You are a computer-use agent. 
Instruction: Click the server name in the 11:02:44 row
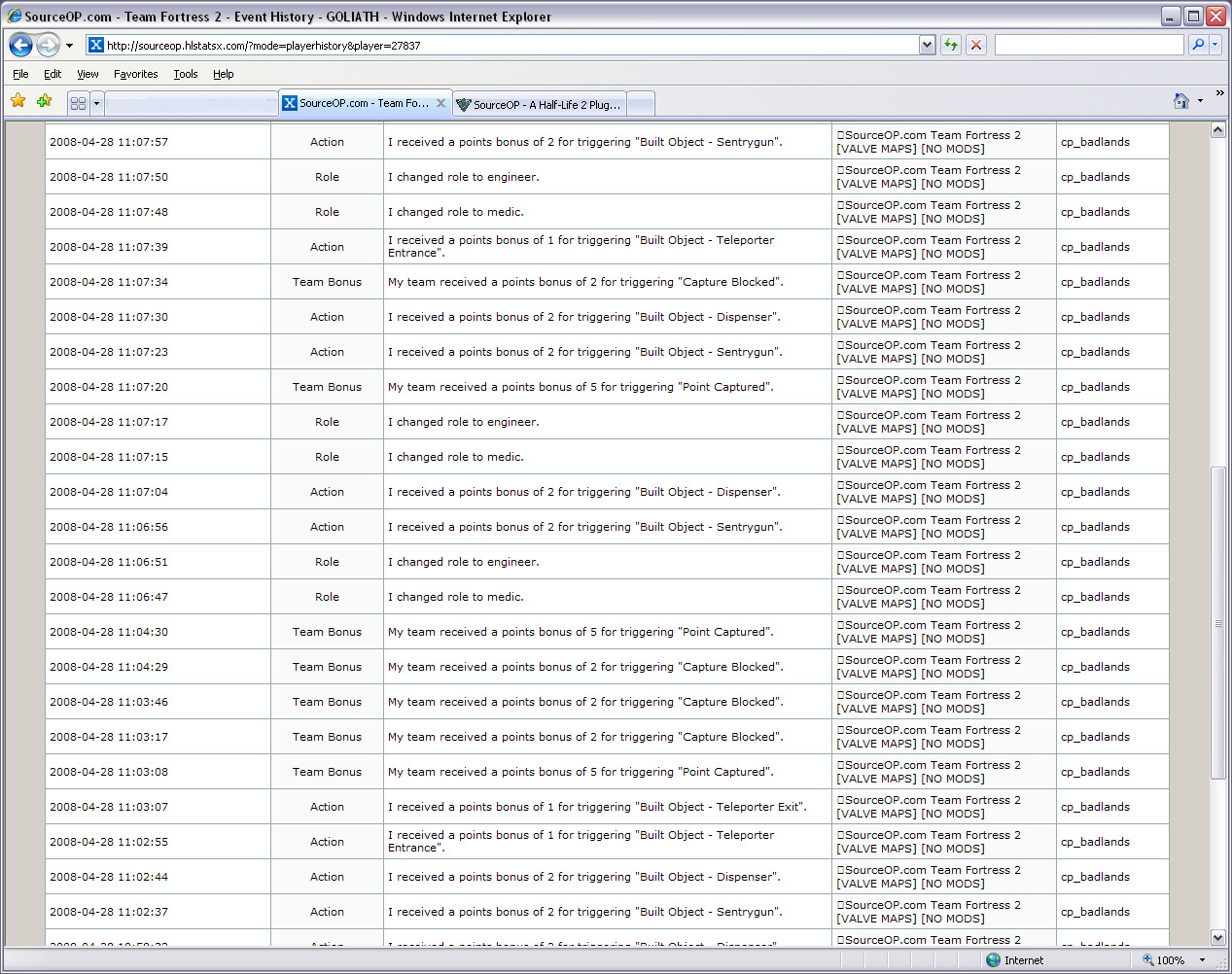[929, 877]
